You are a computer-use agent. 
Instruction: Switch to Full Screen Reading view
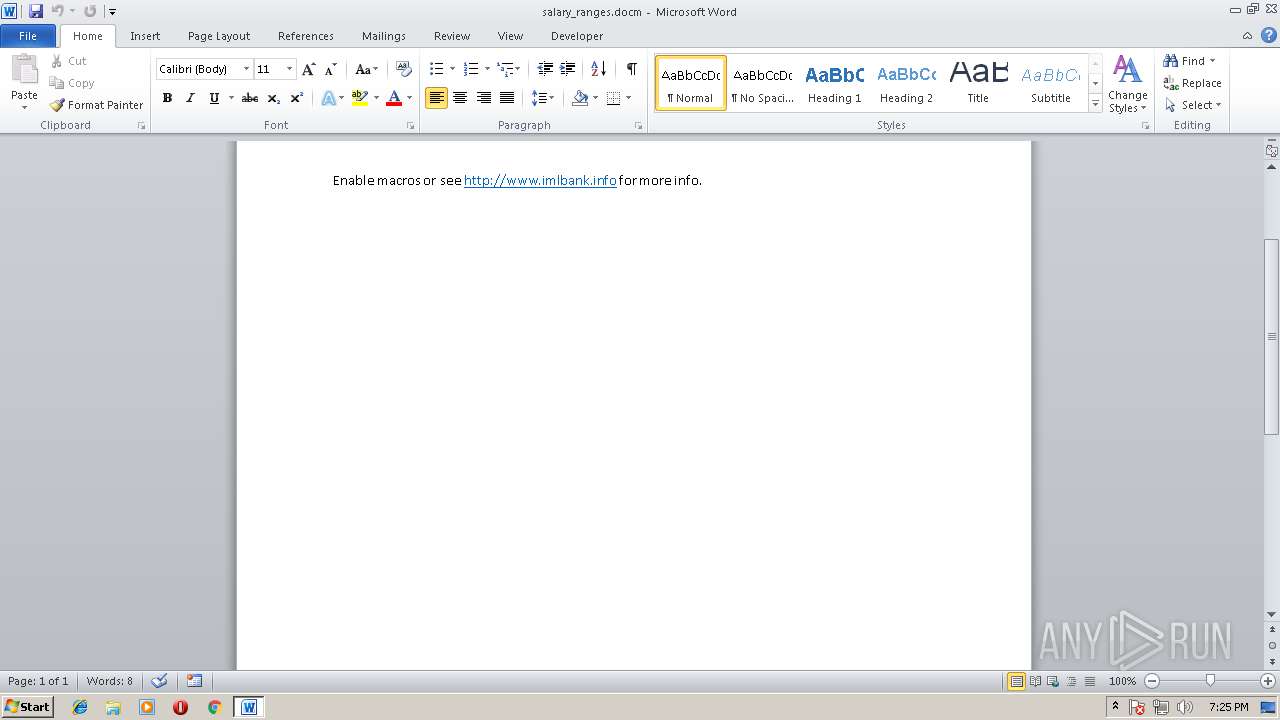point(1035,681)
